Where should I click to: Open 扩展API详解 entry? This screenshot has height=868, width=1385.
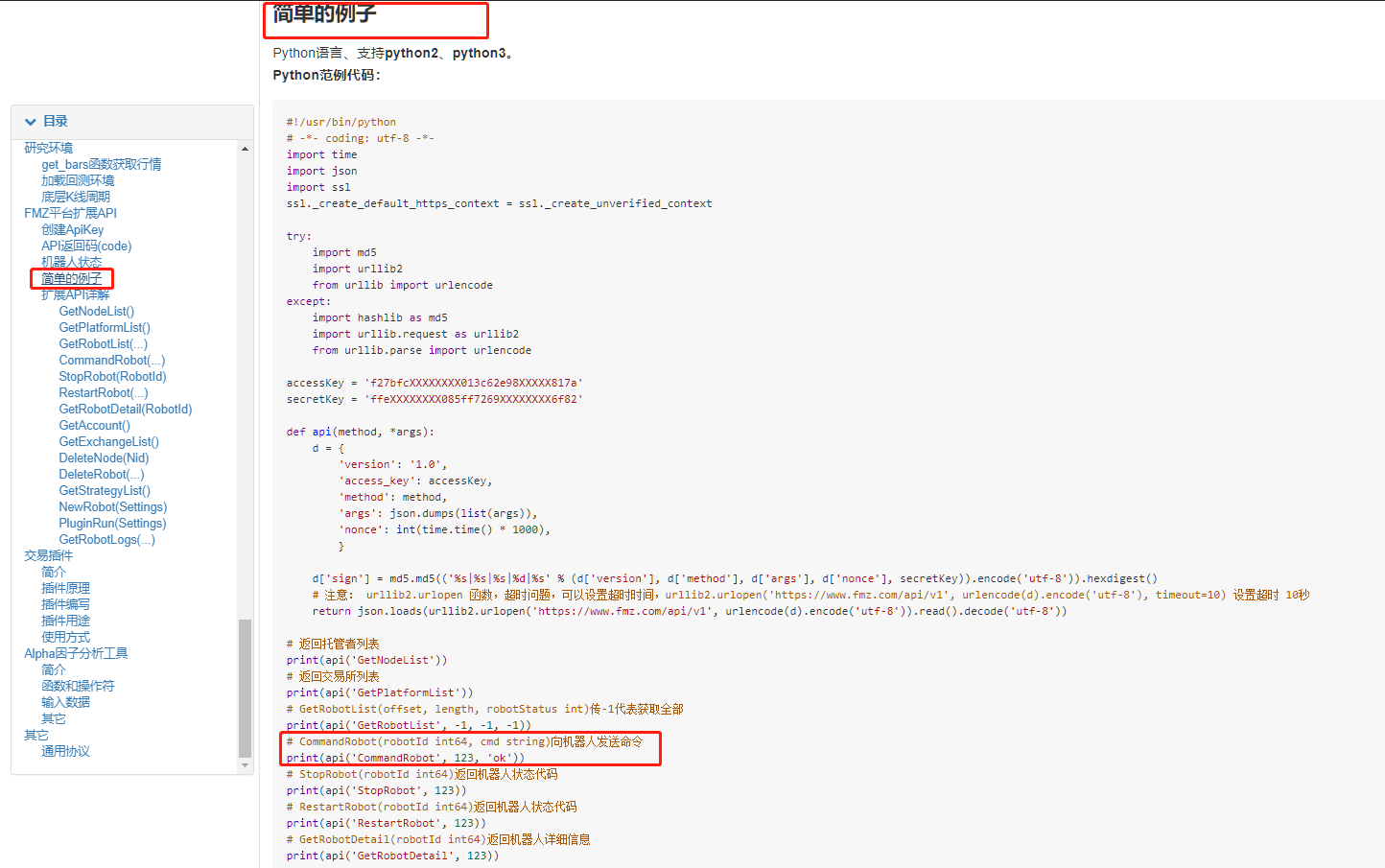coord(76,294)
